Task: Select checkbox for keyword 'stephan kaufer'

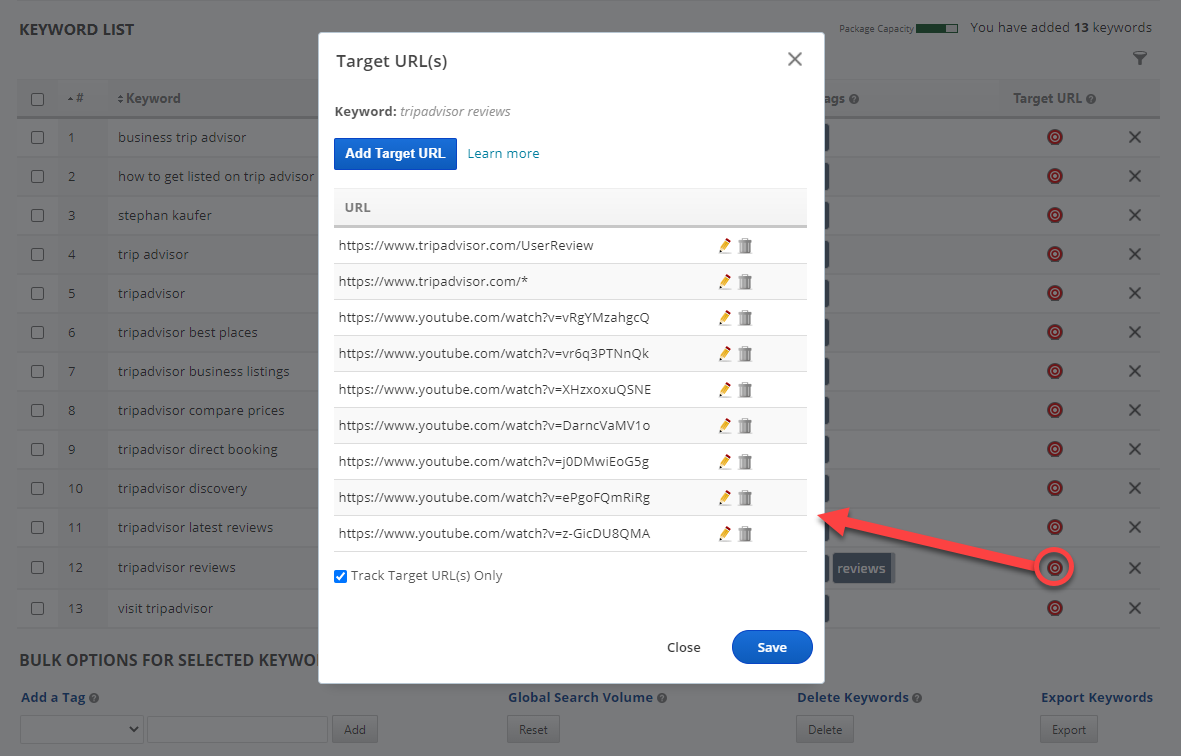Action: 37,216
